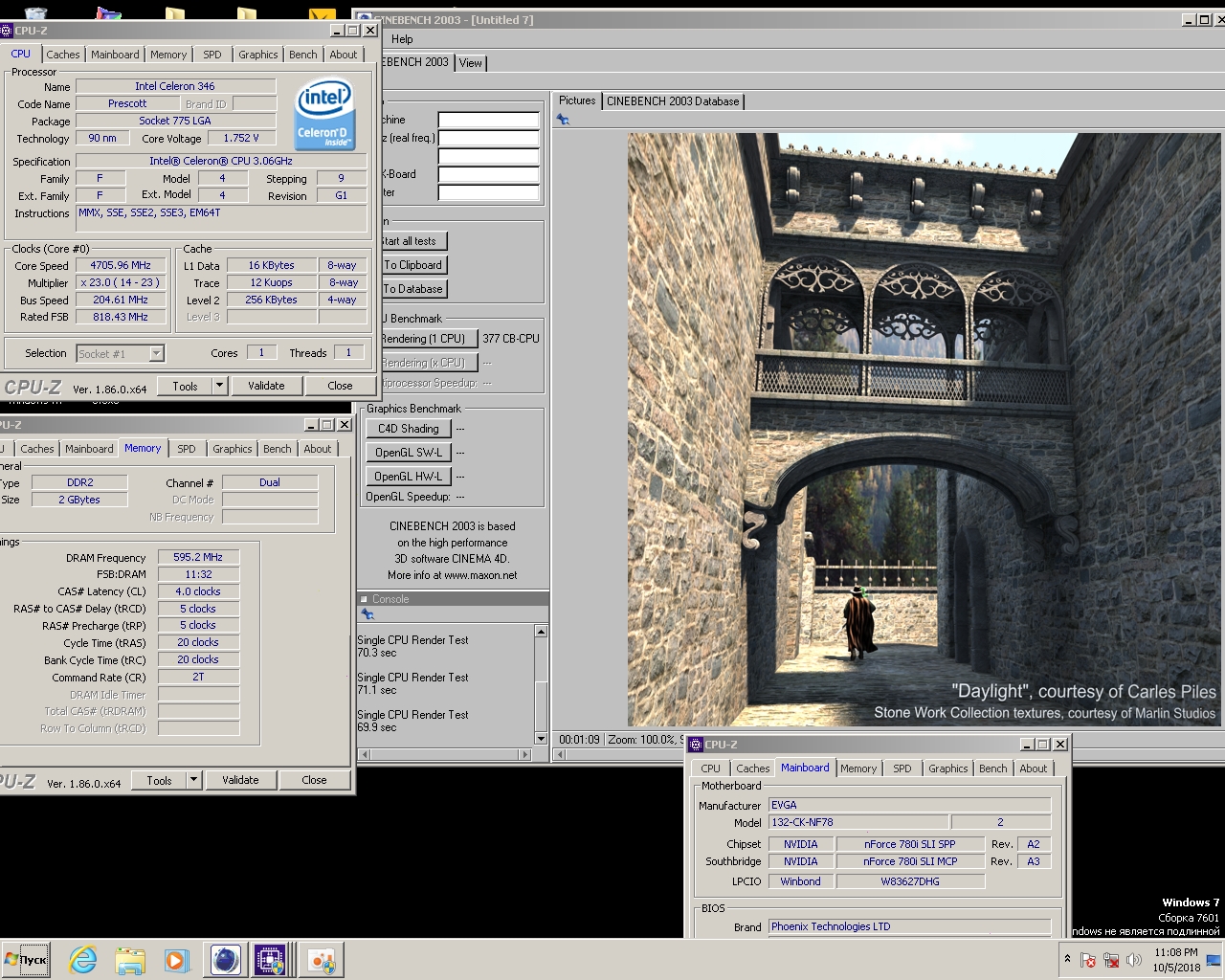
Task: Open CINEBENCH 2003 Database tab
Action: 673,100
